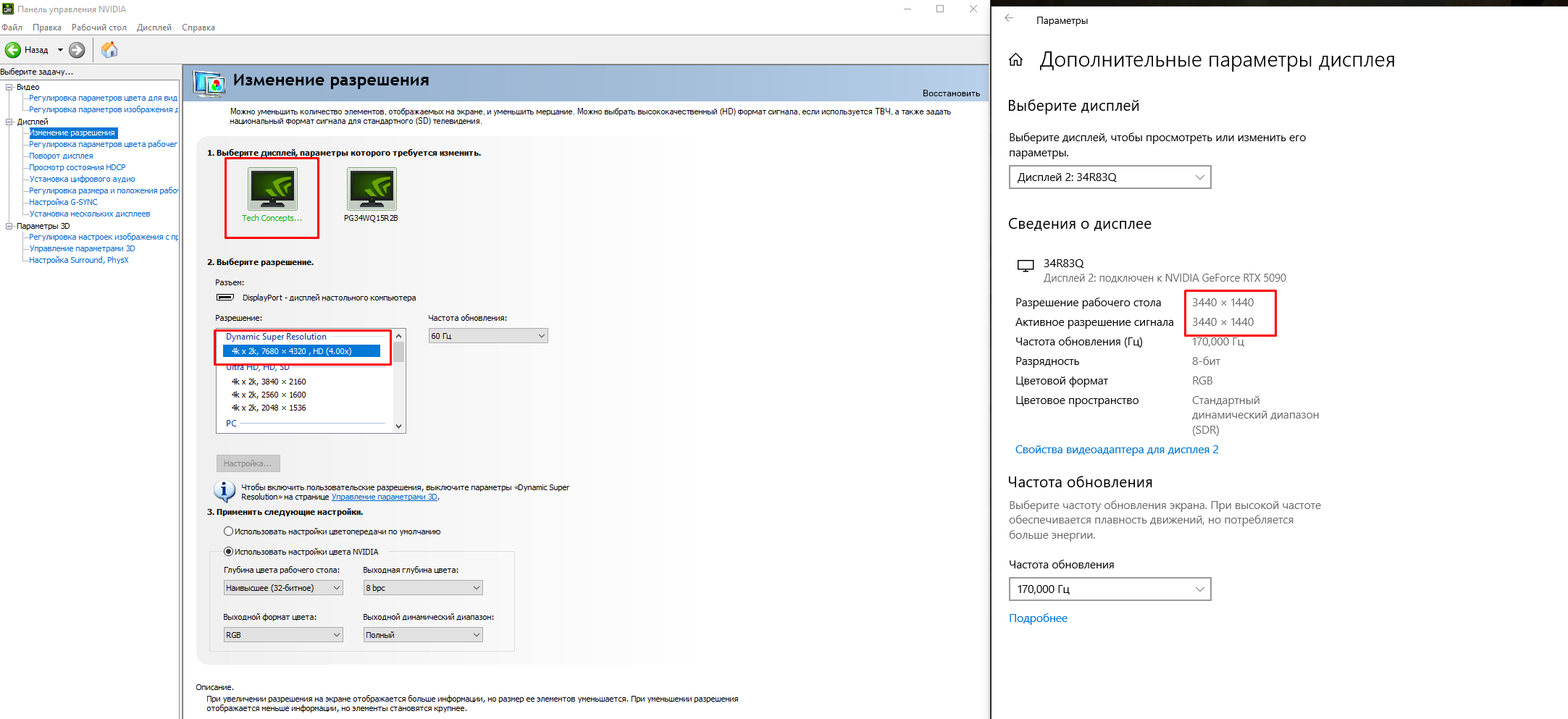Select the Tech Concepts monitor icon
The width and height of the screenshot is (1568, 719).
(272, 190)
